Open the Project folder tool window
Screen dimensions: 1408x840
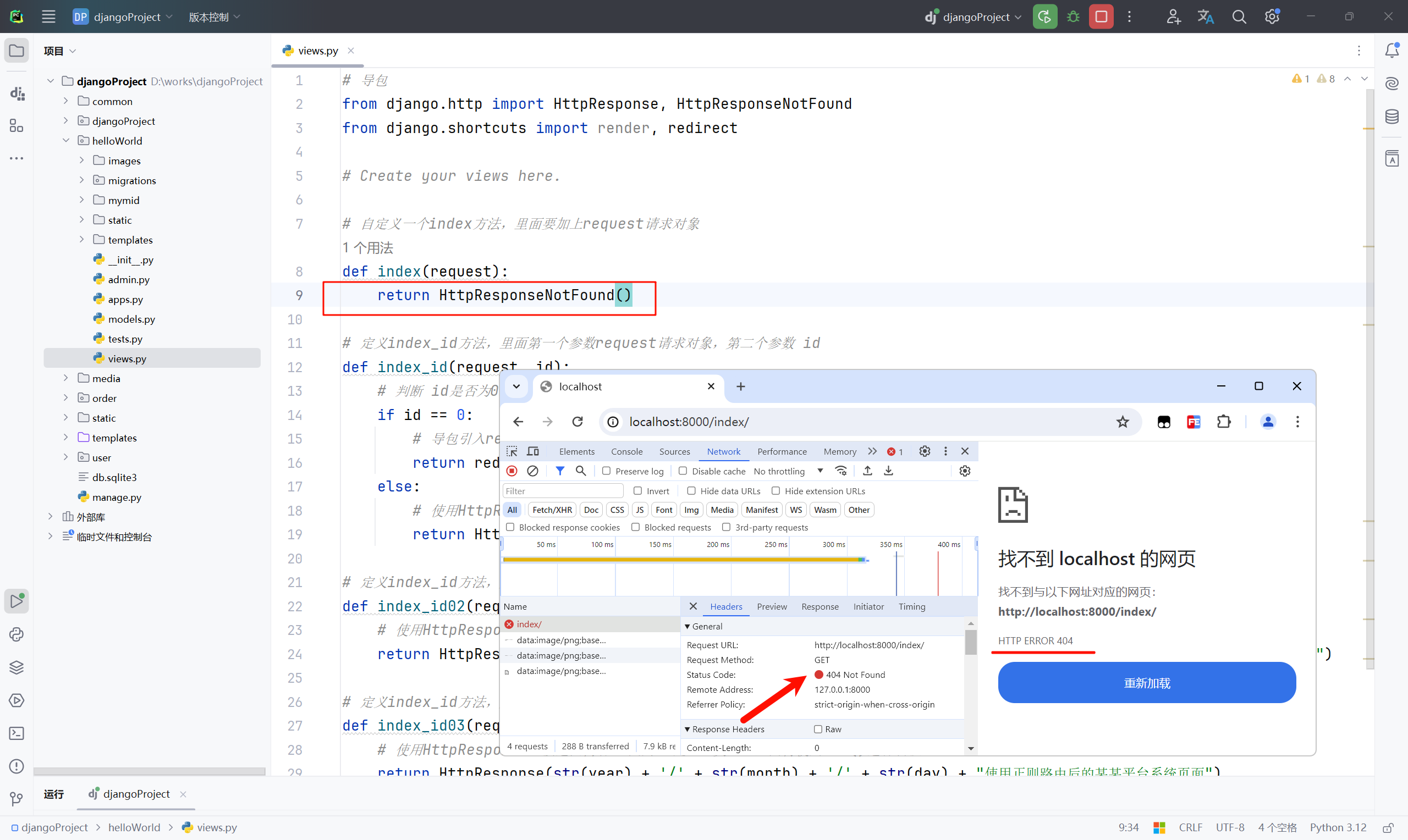click(x=16, y=51)
